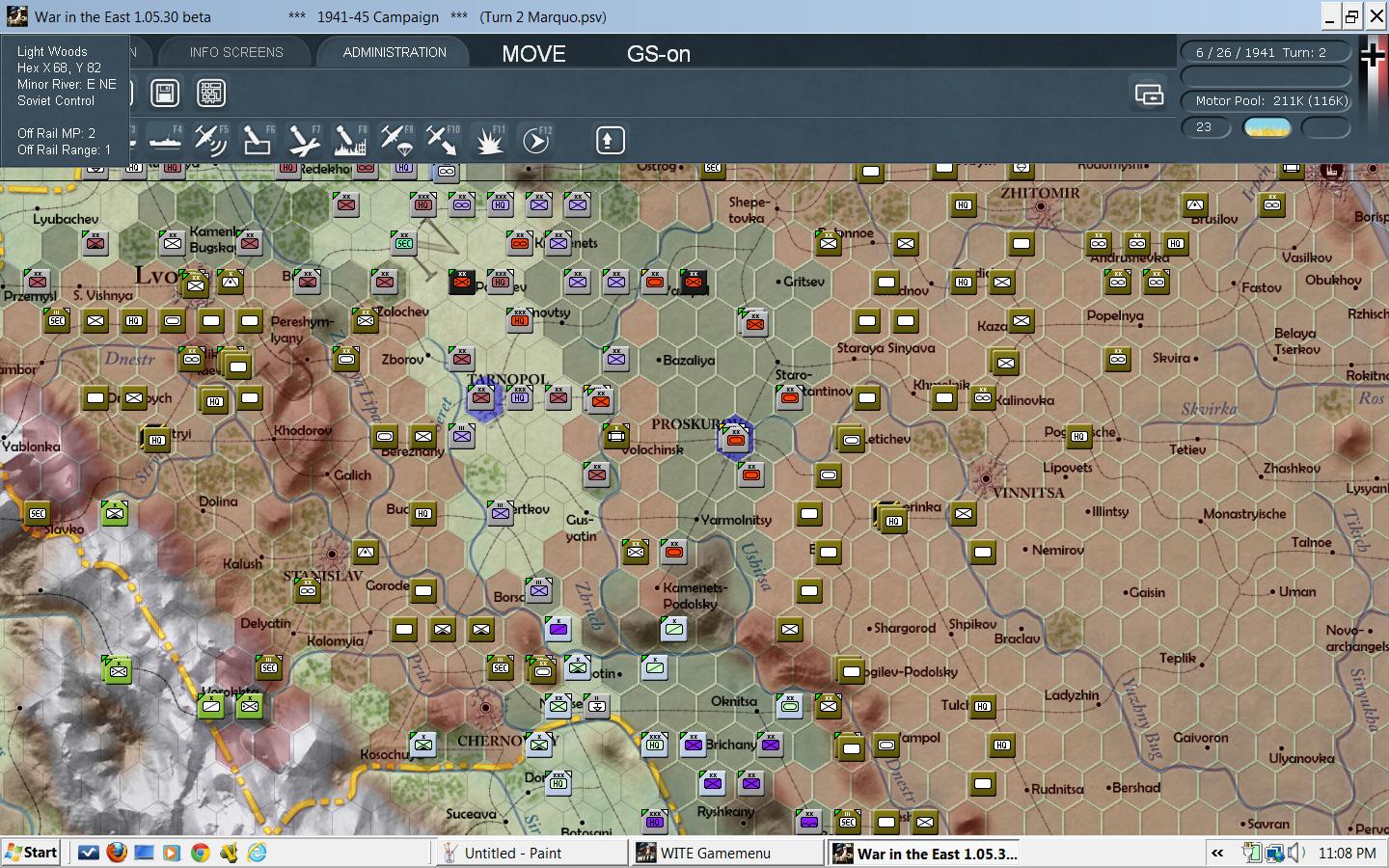Click the weather indicator pill
This screenshot has width=1389, height=868.
tap(1266, 127)
